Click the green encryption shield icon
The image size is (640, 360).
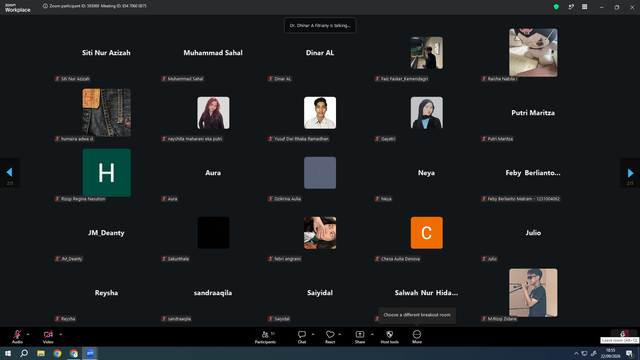[556, 7]
